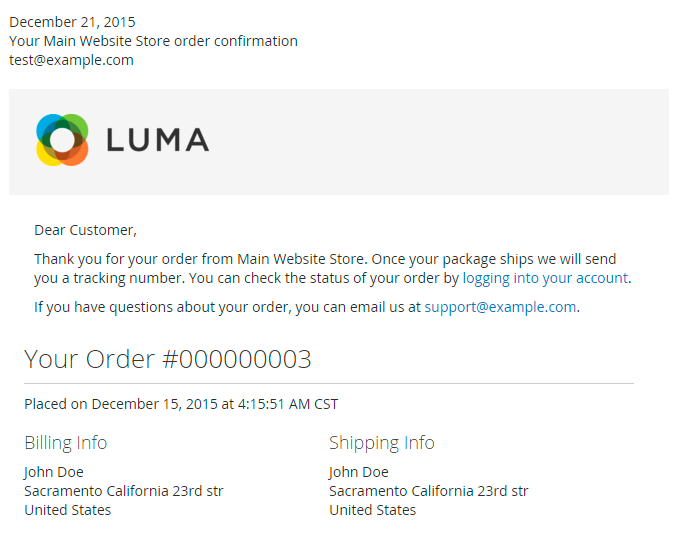
Task: Click the Billing Info heading
Action: pos(65,442)
